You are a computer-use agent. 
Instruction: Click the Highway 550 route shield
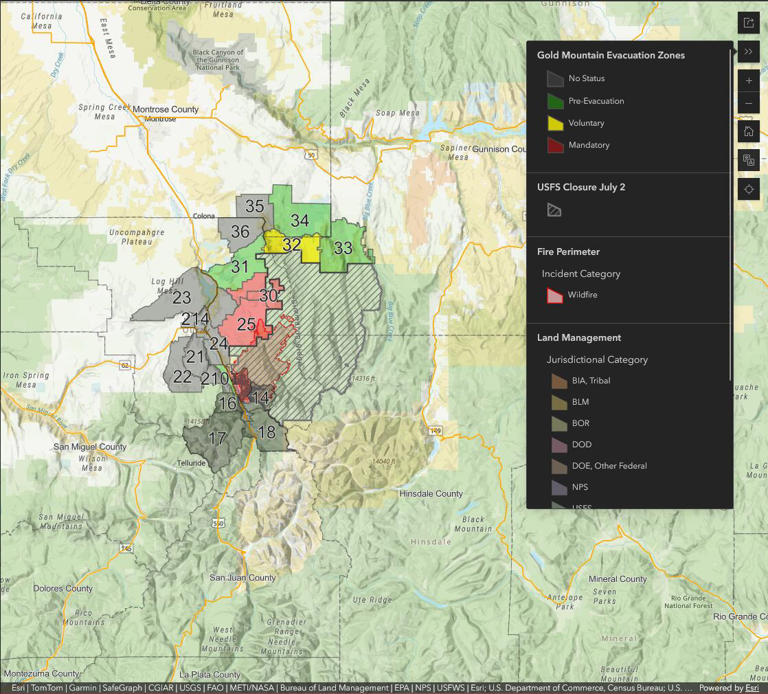coord(218,524)
